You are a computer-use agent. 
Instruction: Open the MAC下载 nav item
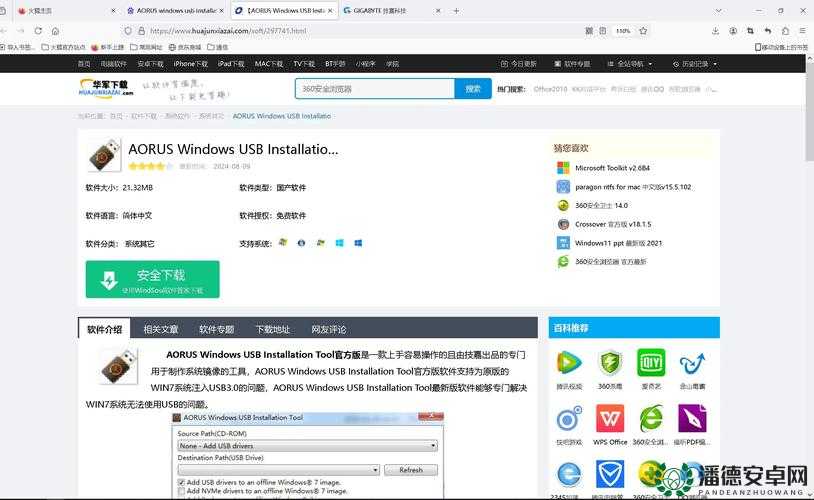(269, 64)
